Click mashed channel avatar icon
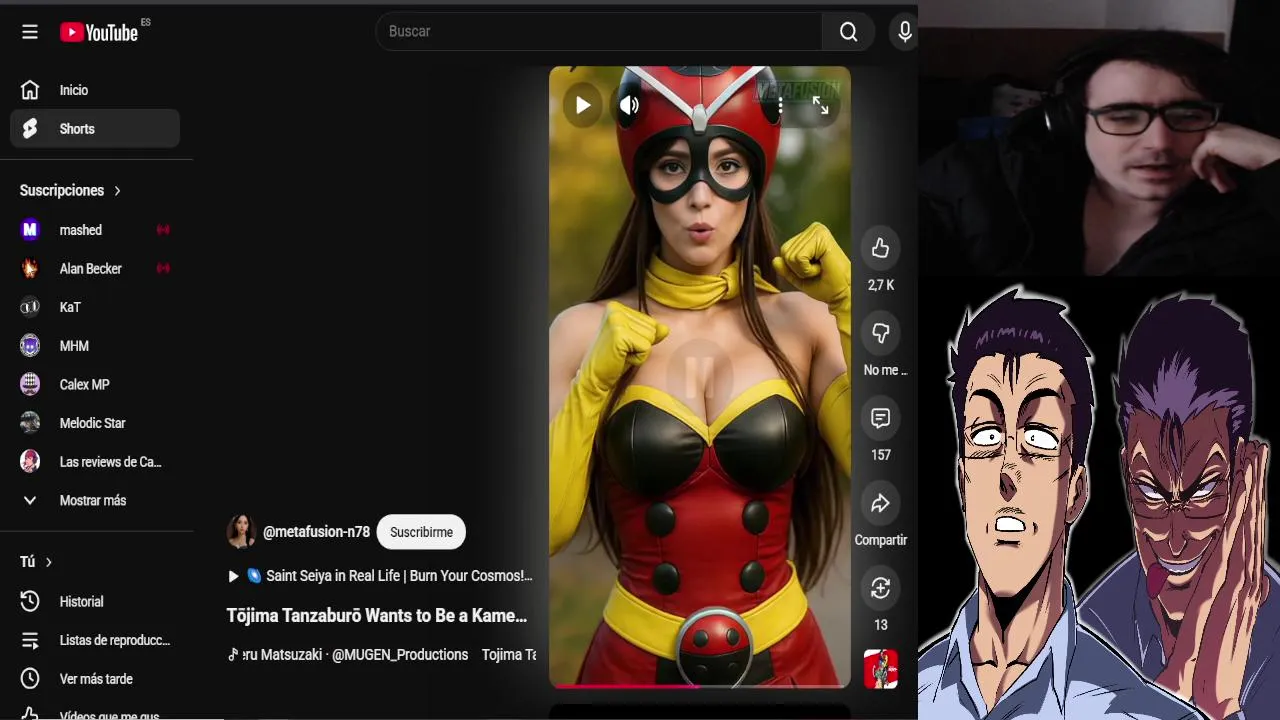This screenshot has height=720, width=1280. coord(30,230)
